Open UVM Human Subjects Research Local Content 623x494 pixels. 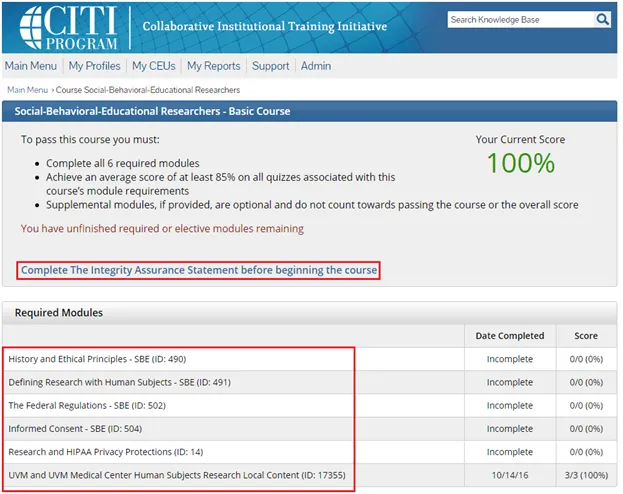(176, 474)
